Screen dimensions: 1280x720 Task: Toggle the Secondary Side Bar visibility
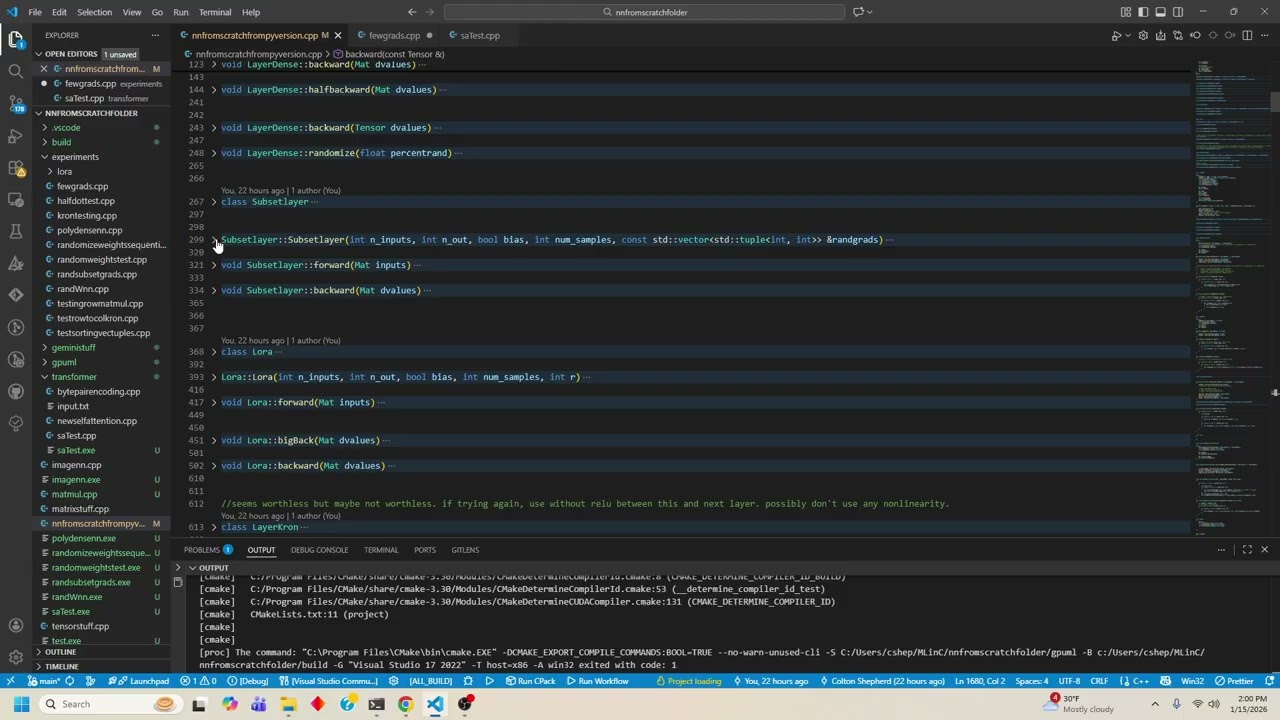[1178, 12]
